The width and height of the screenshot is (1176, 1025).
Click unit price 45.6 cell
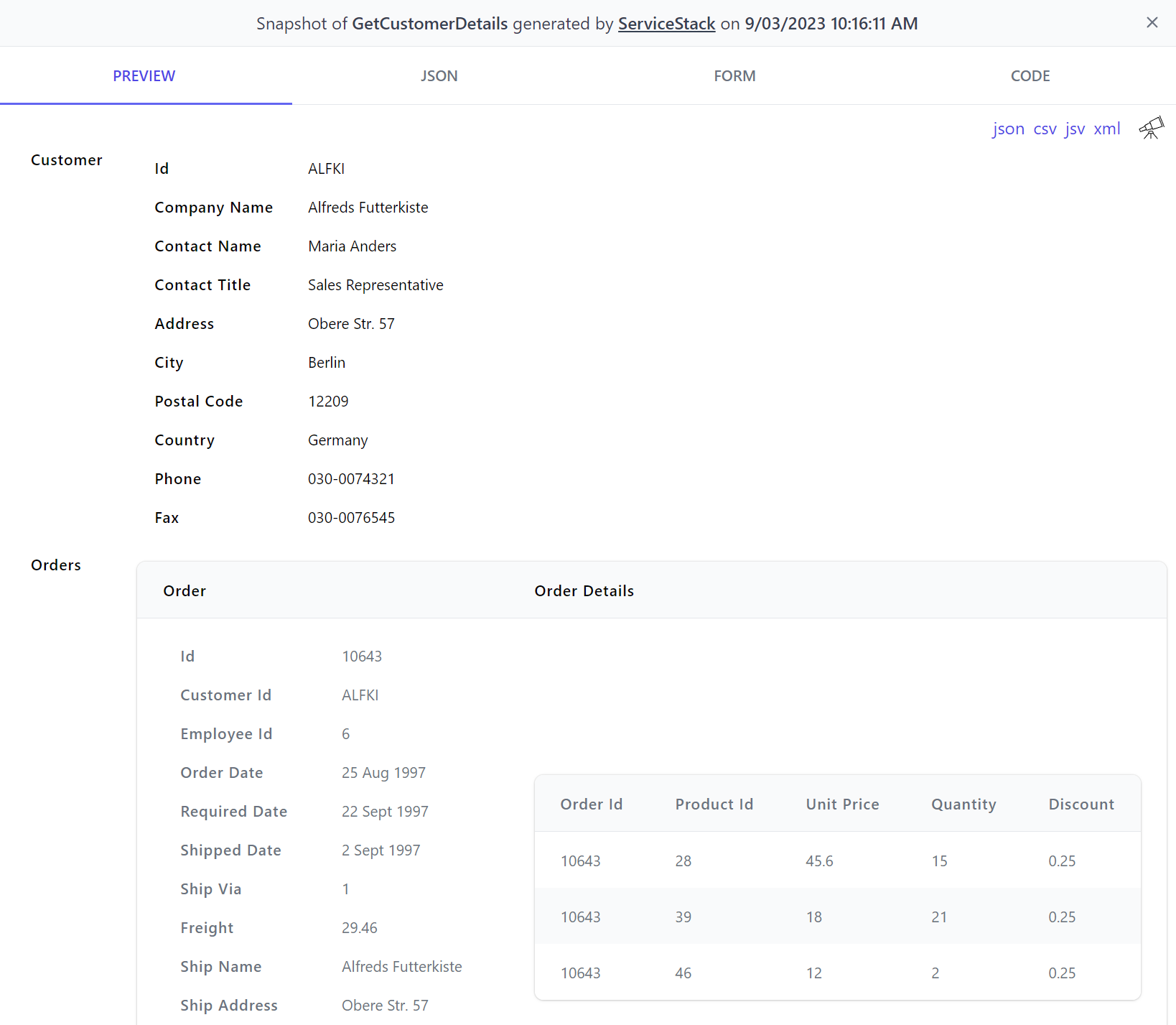coord(819,861)
